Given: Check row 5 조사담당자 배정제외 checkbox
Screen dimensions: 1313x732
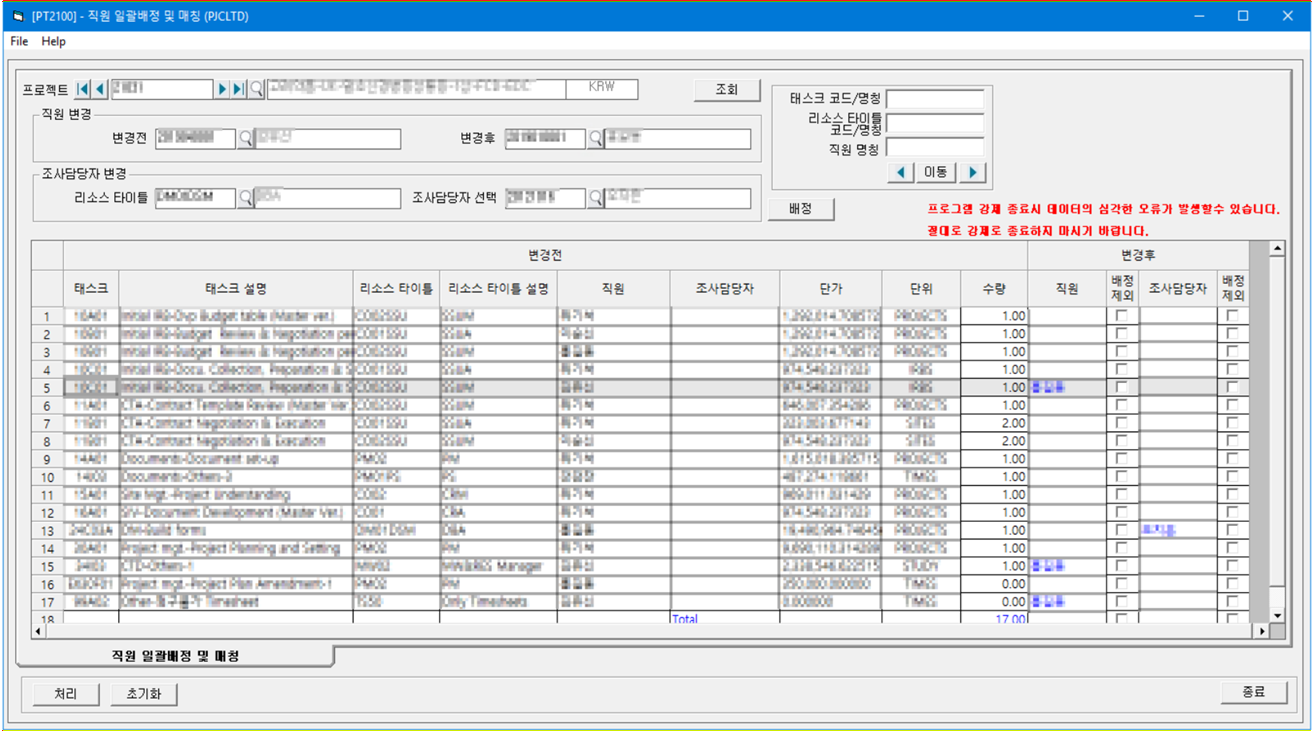Looking at the screenshot, I should pyautogui.click(x=1232, y=388).
